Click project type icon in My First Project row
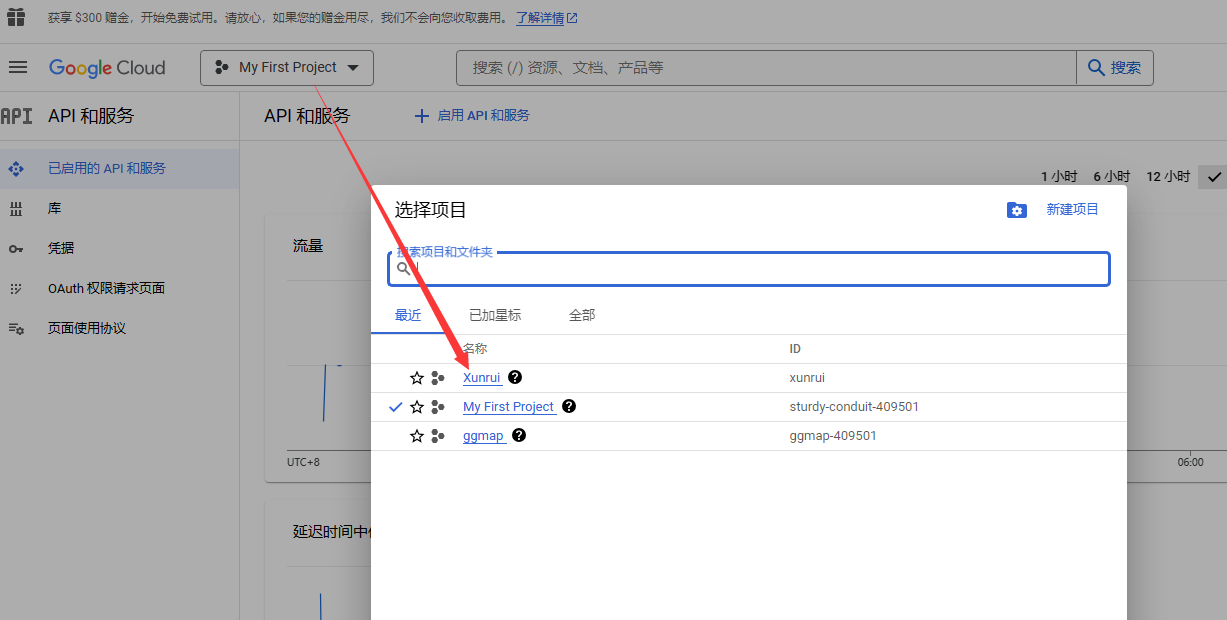The width and height of the screenshot is (1227, 620). pos(438,407)
